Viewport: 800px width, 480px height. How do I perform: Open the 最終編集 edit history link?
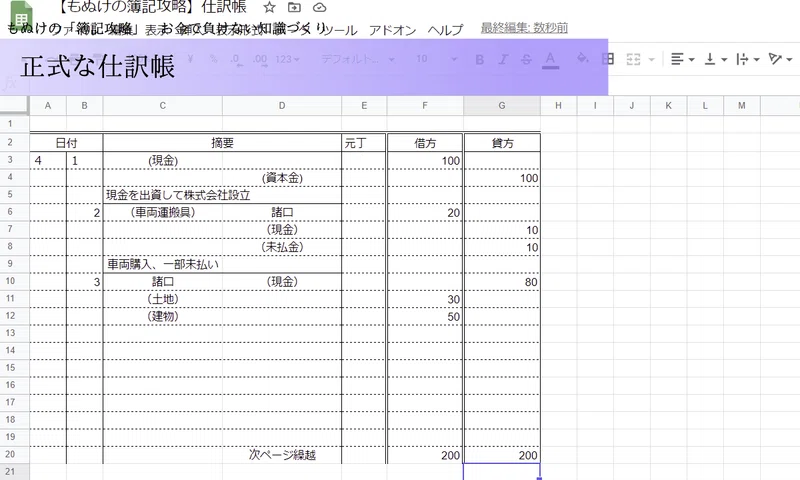[x=524, y=28]
